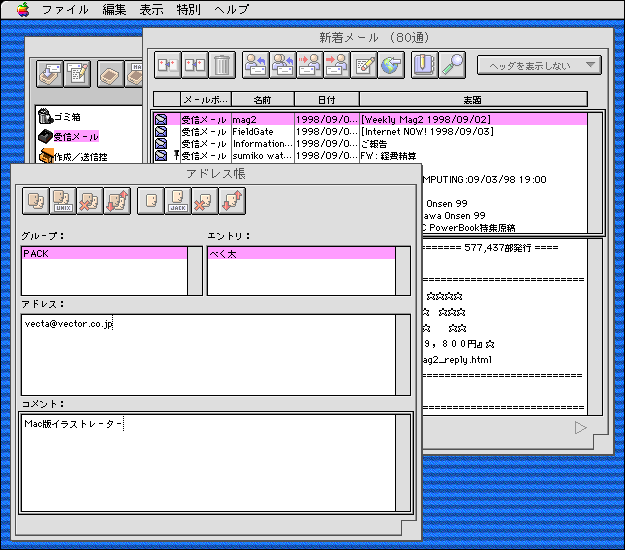Click the dotted-arrow forward mail icon
Screen dimensions: 625x550
click(x=310, y=65)
